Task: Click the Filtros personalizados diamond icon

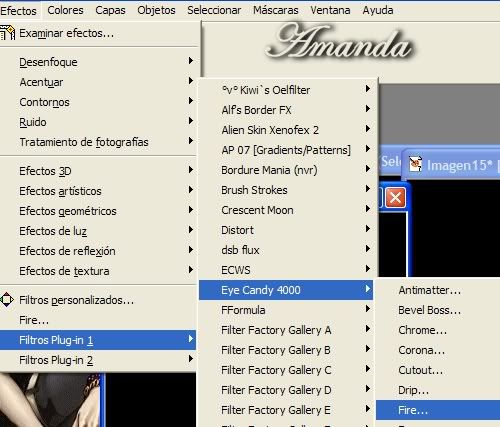Action: [x=7, y=300]
